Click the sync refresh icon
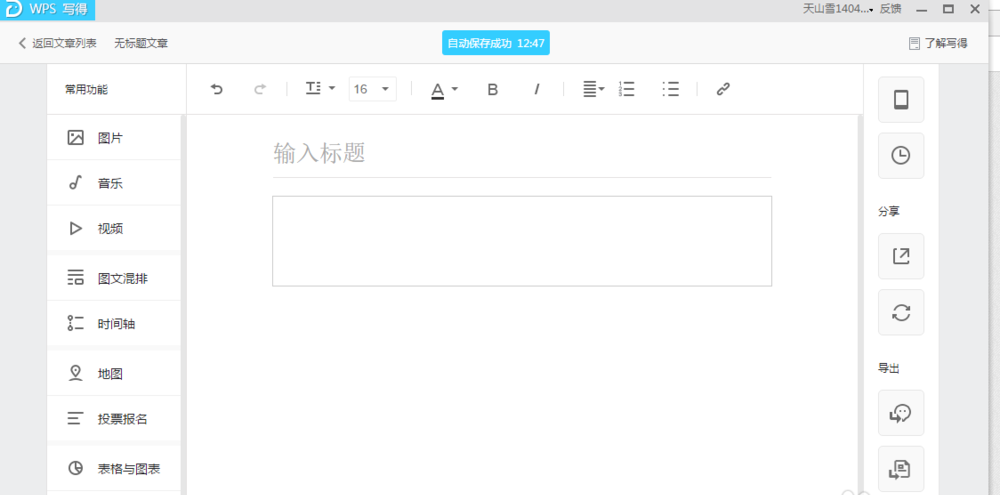1000x495 pixels. 900,312
